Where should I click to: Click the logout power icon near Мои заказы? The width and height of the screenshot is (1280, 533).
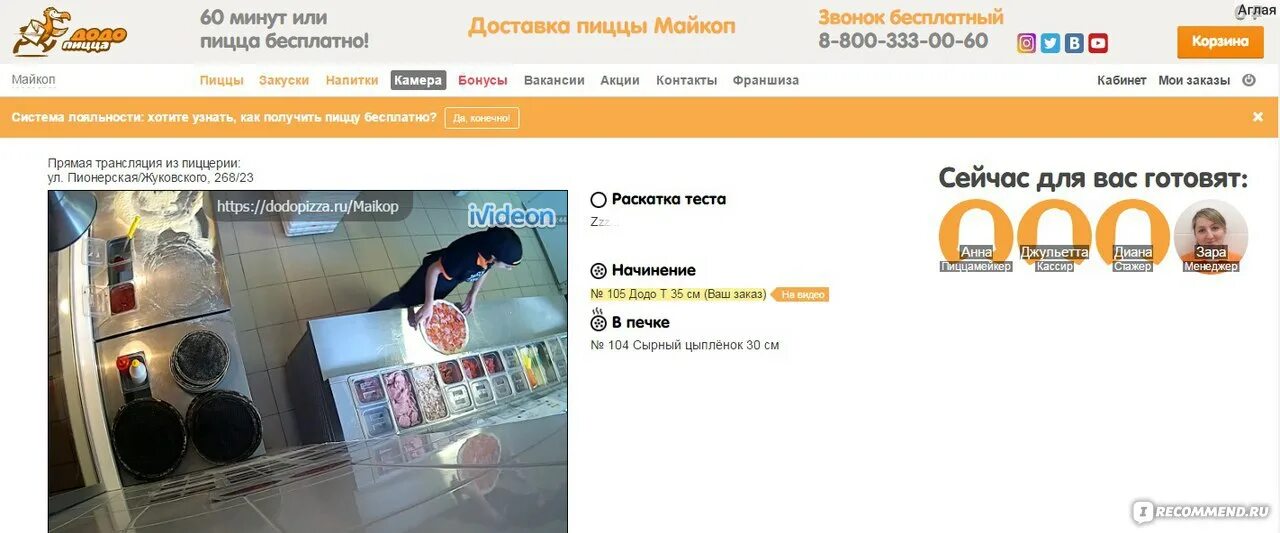click(1249, 80)
